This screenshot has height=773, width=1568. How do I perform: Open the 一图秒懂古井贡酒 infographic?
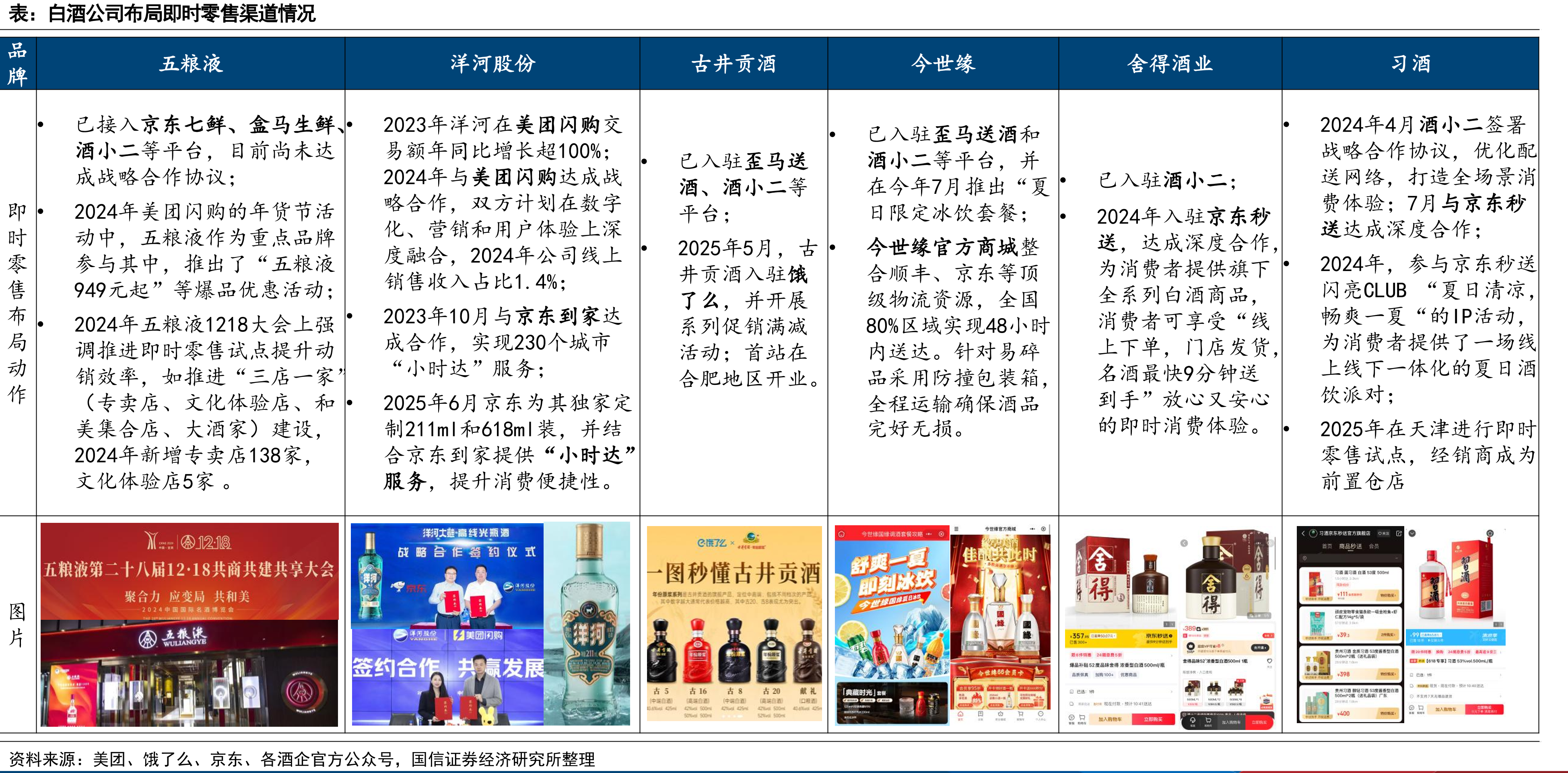pos(734,624)
